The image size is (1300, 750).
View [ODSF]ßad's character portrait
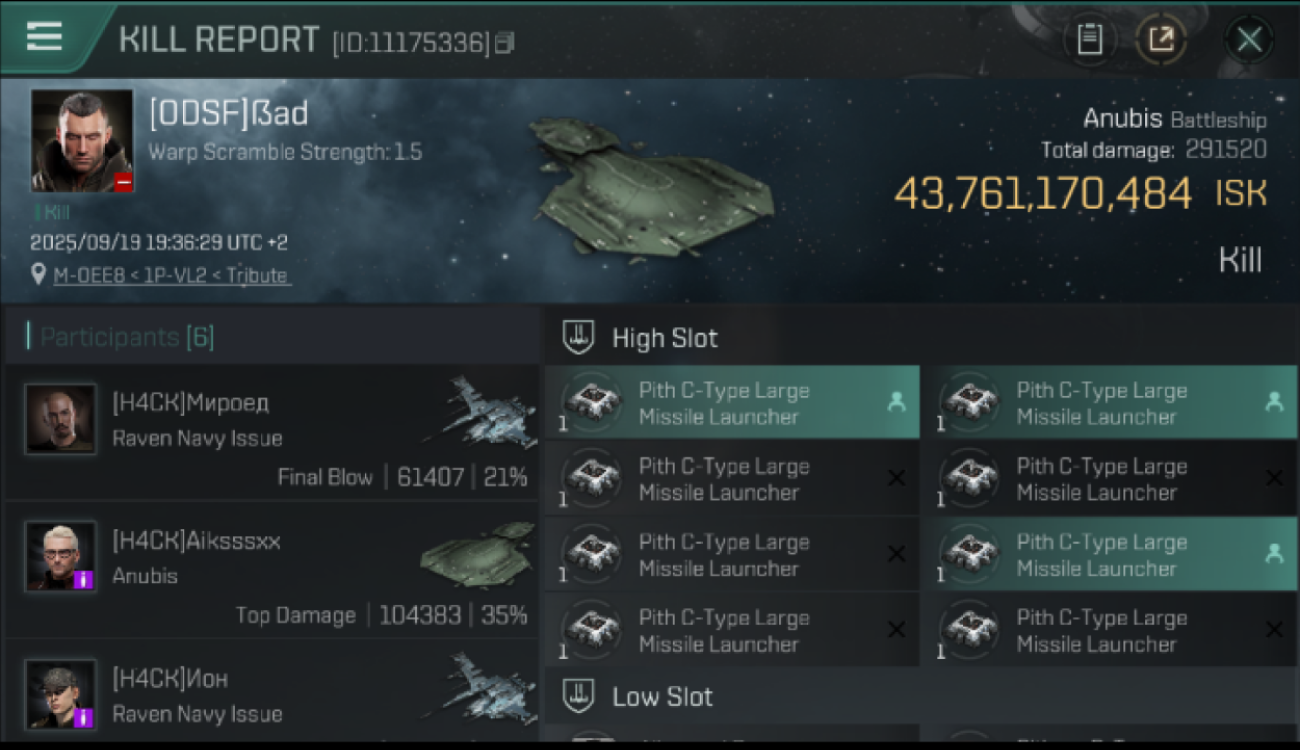pyautogui.click(x=81, y=140)
